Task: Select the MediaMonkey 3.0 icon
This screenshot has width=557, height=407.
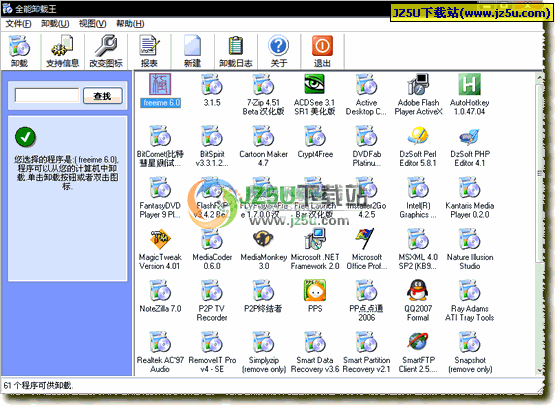Action: [263, 239]
